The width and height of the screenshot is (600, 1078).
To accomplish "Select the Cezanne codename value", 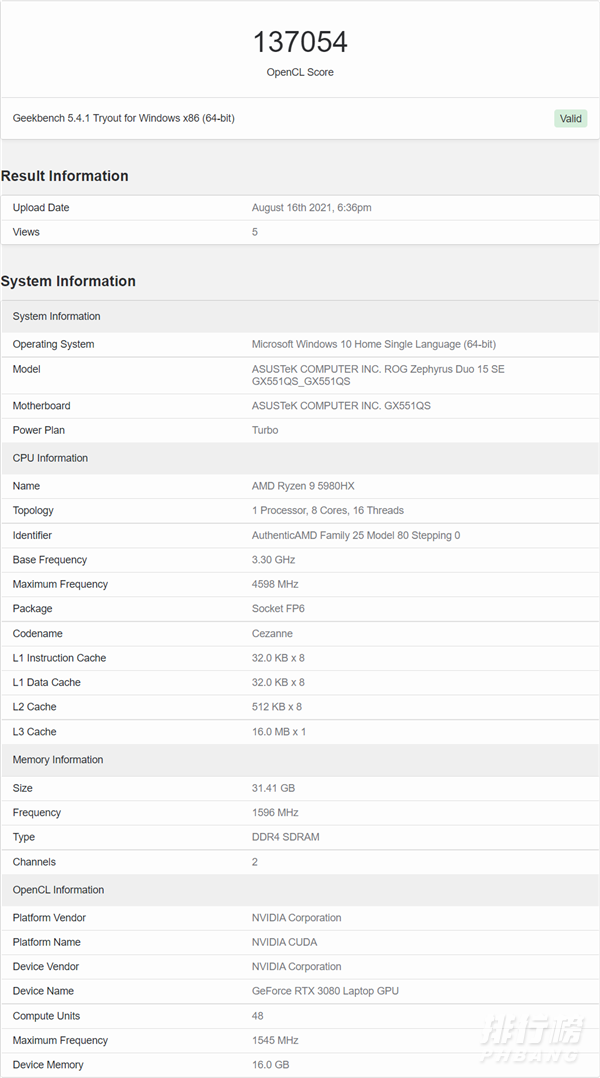I will (x=272, y=634).
